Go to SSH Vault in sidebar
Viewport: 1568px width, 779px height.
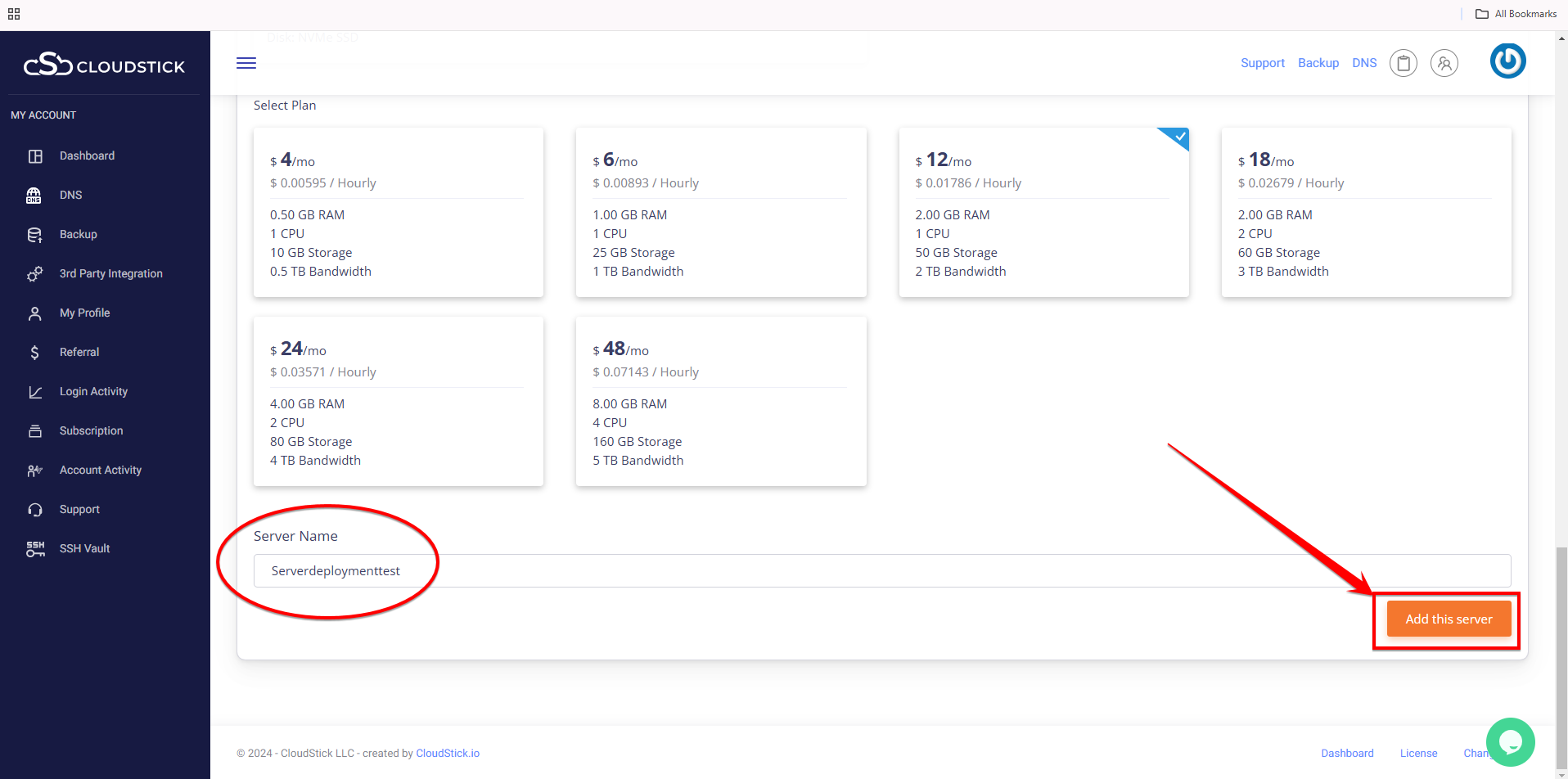84,548
